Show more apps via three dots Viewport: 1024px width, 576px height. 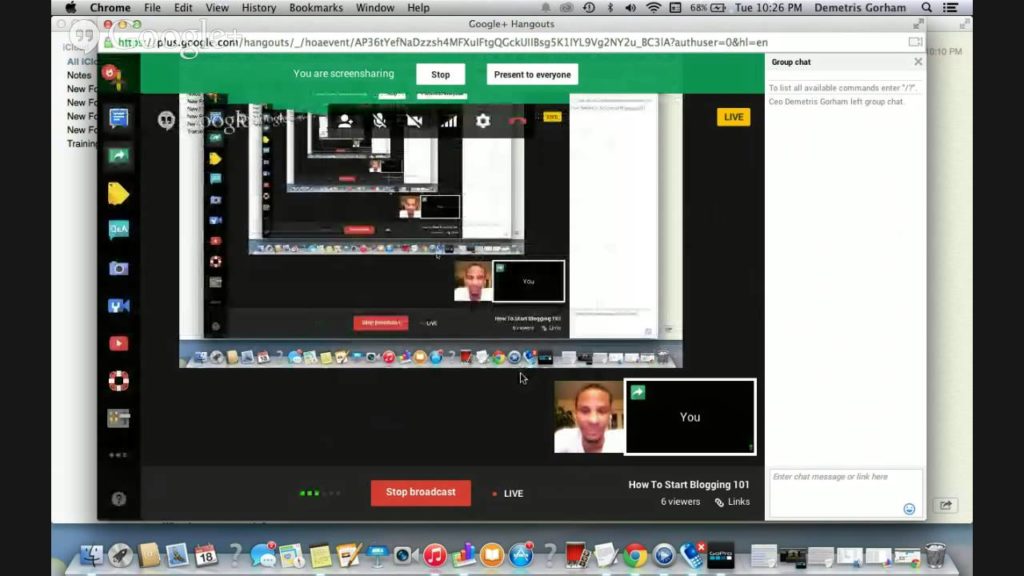point(118,455)
